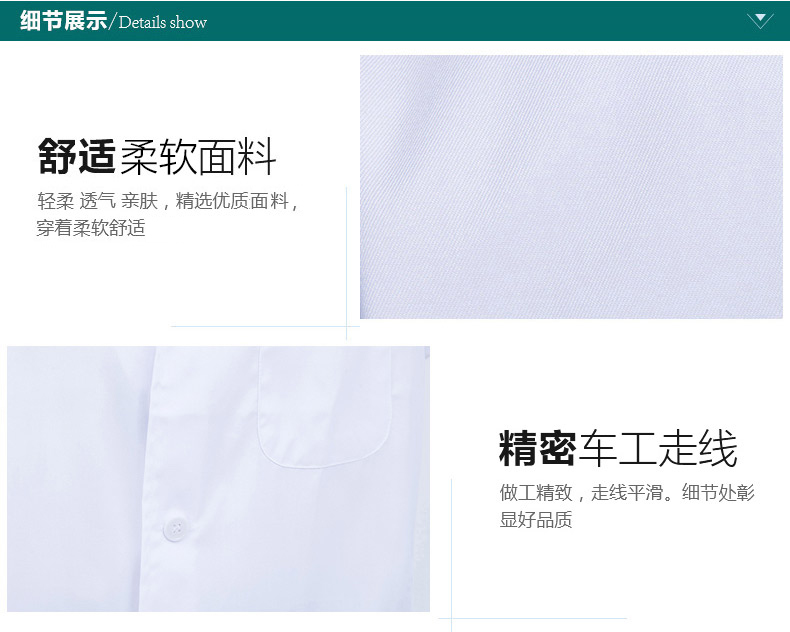Screen dimensions: 790x632
Task: Click the '轻柔 透气 亲肤，精选优质面料，' description line
Action: click(x=168, y=201)
